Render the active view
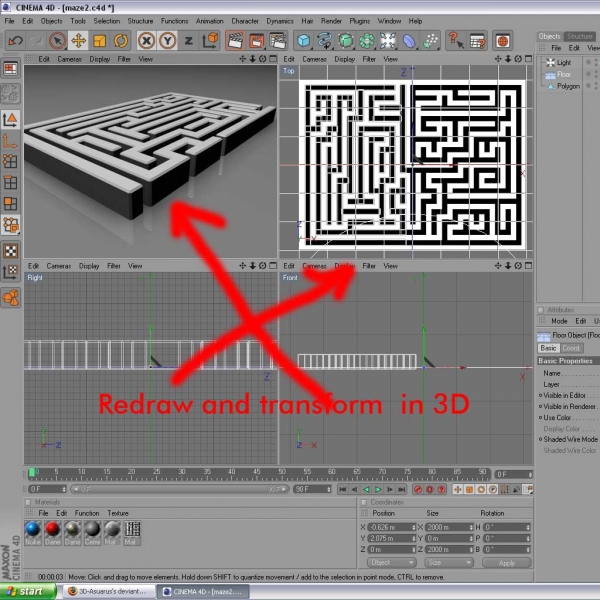 (235, 41)
